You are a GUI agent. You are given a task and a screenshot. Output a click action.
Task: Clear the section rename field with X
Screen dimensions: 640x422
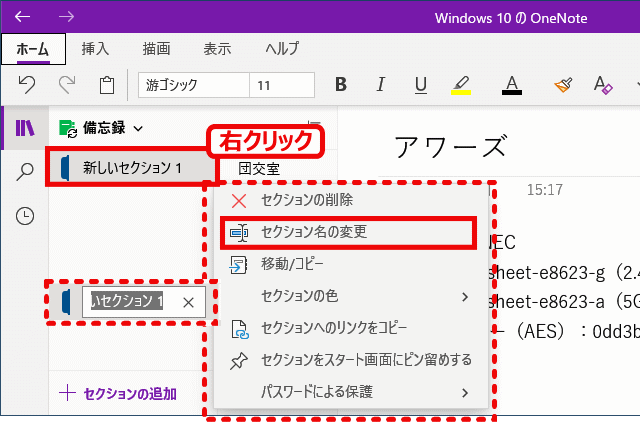[189, 302]
